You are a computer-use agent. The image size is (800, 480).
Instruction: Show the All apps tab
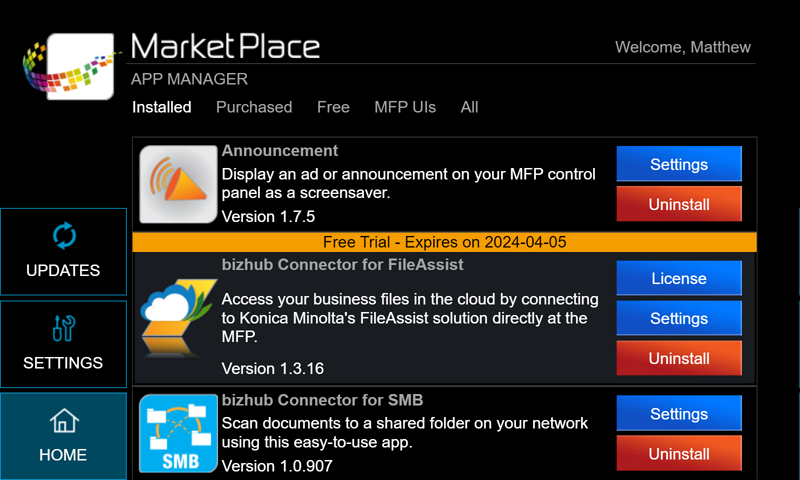469,107
